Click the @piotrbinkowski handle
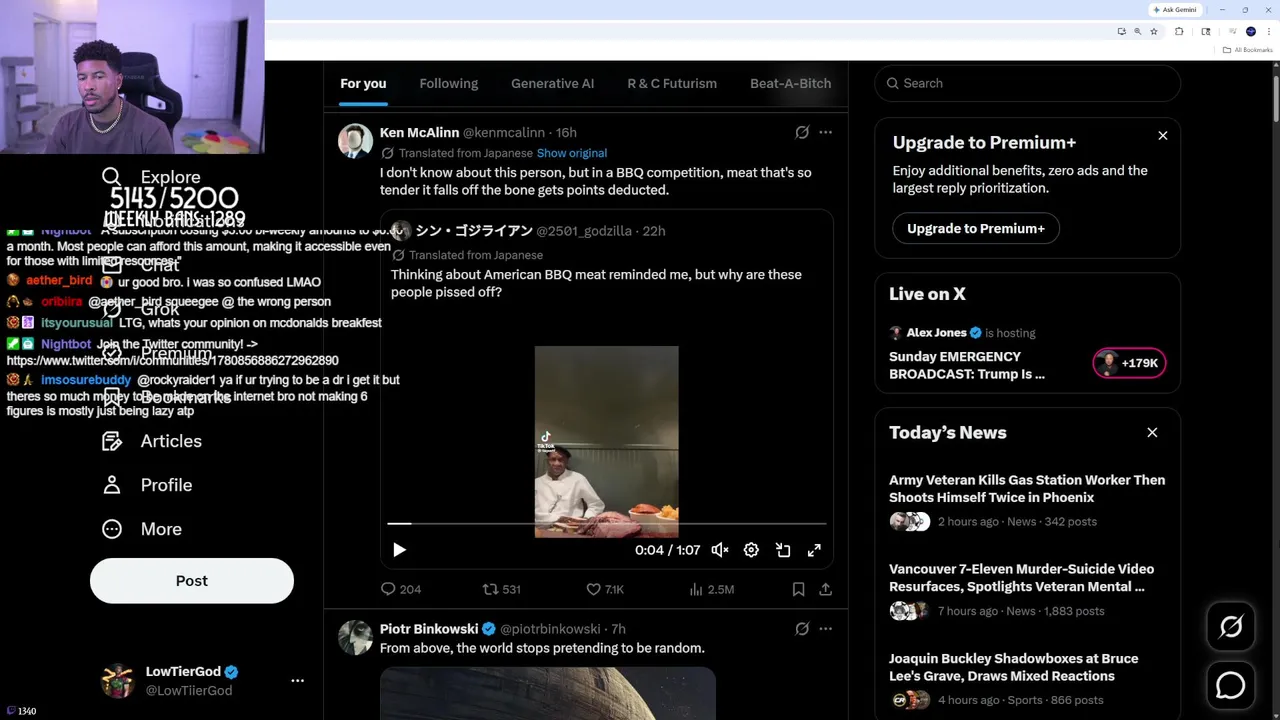Image resolution: width=1280 pixels, height=720 pixels. [550, 629]
